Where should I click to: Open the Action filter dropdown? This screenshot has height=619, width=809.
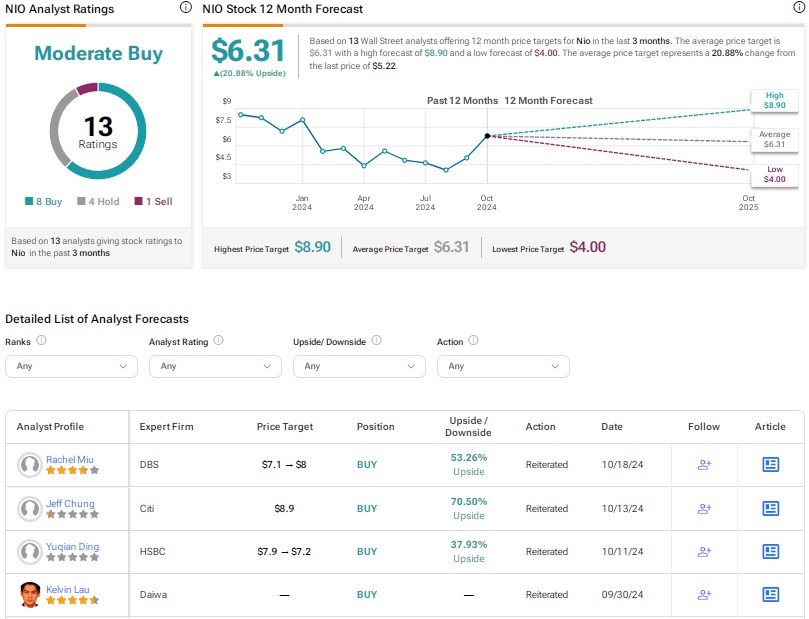503,366
